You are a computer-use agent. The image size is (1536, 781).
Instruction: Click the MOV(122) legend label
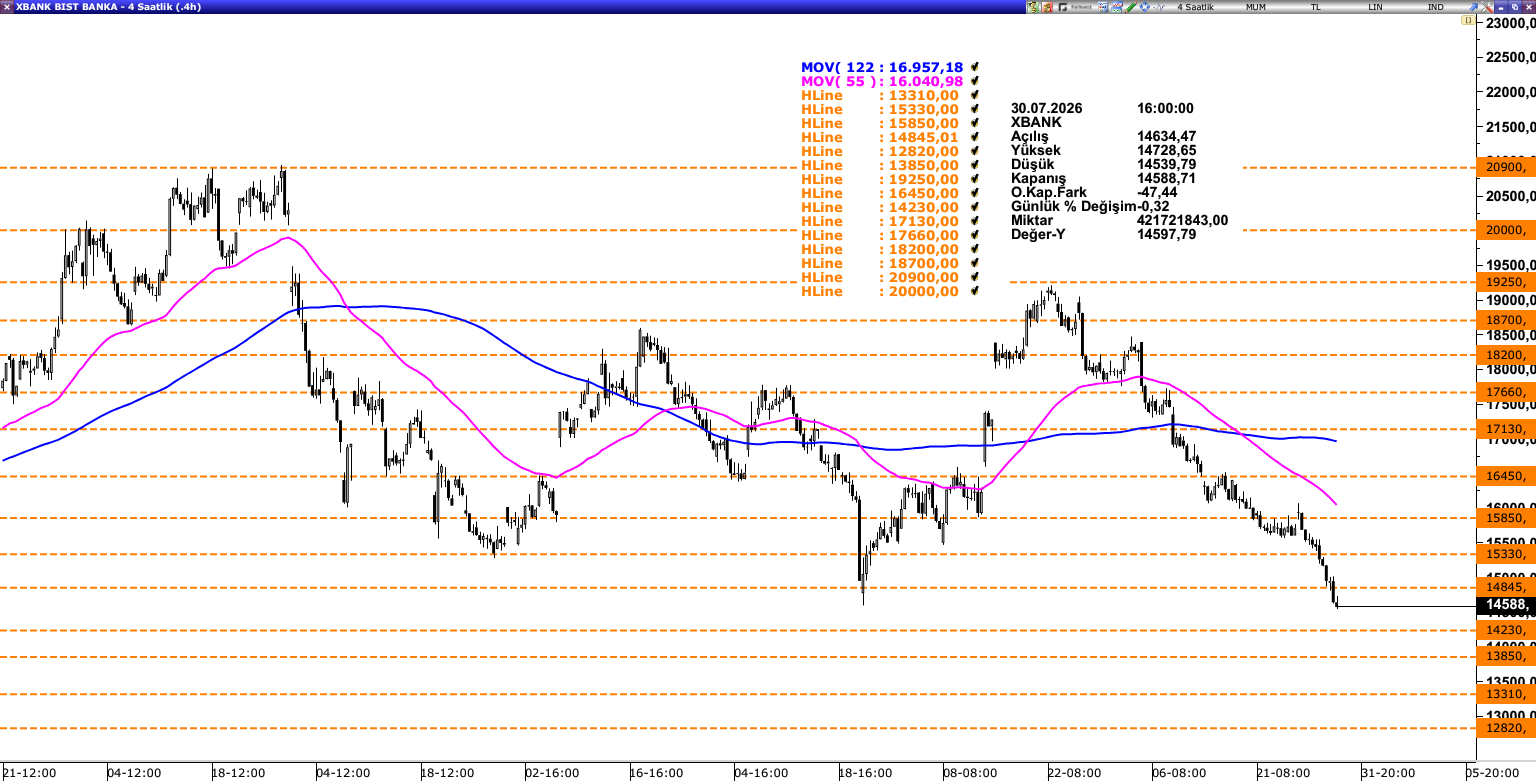tap(882, 67)
